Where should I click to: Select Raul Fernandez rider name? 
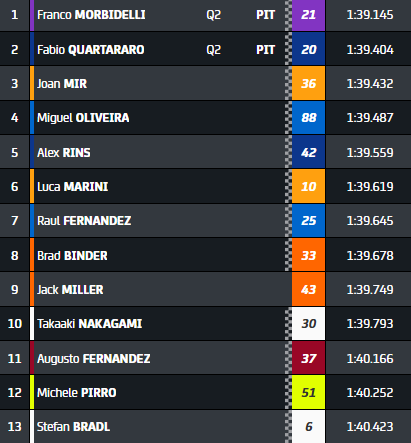pyautogui.click(x=84, y=221)
